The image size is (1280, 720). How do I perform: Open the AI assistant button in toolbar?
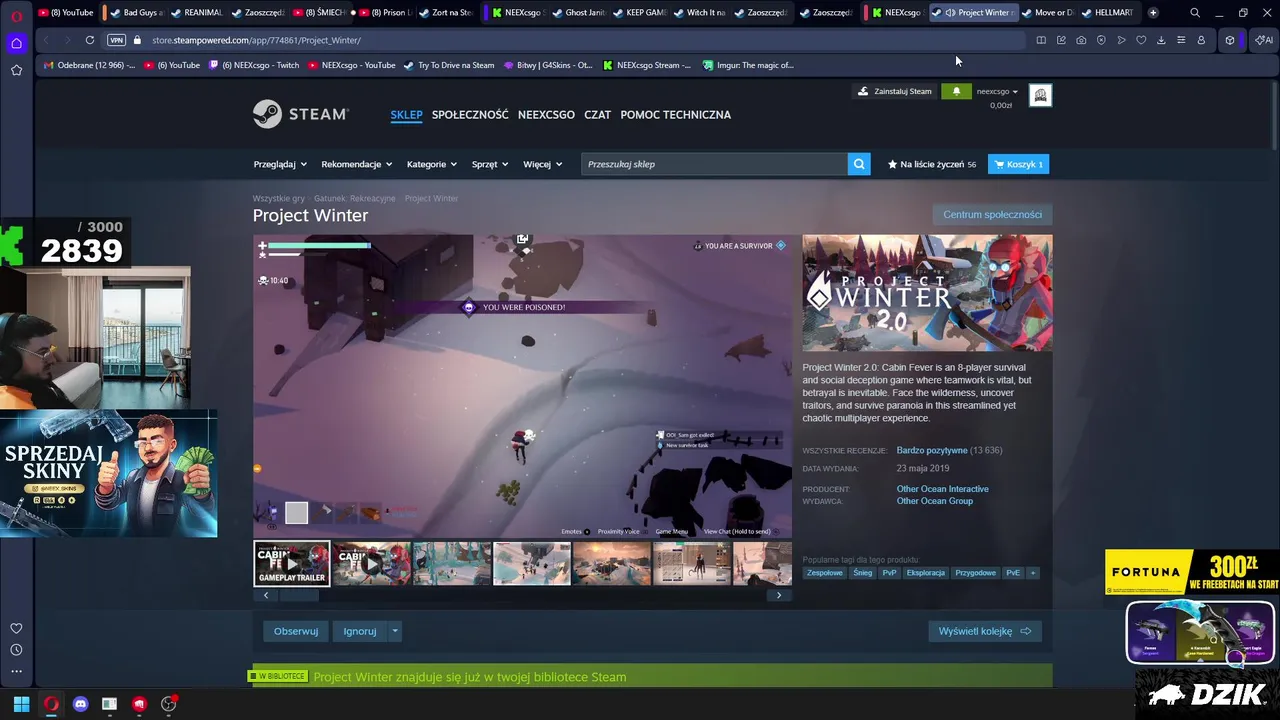[1264, 40]
